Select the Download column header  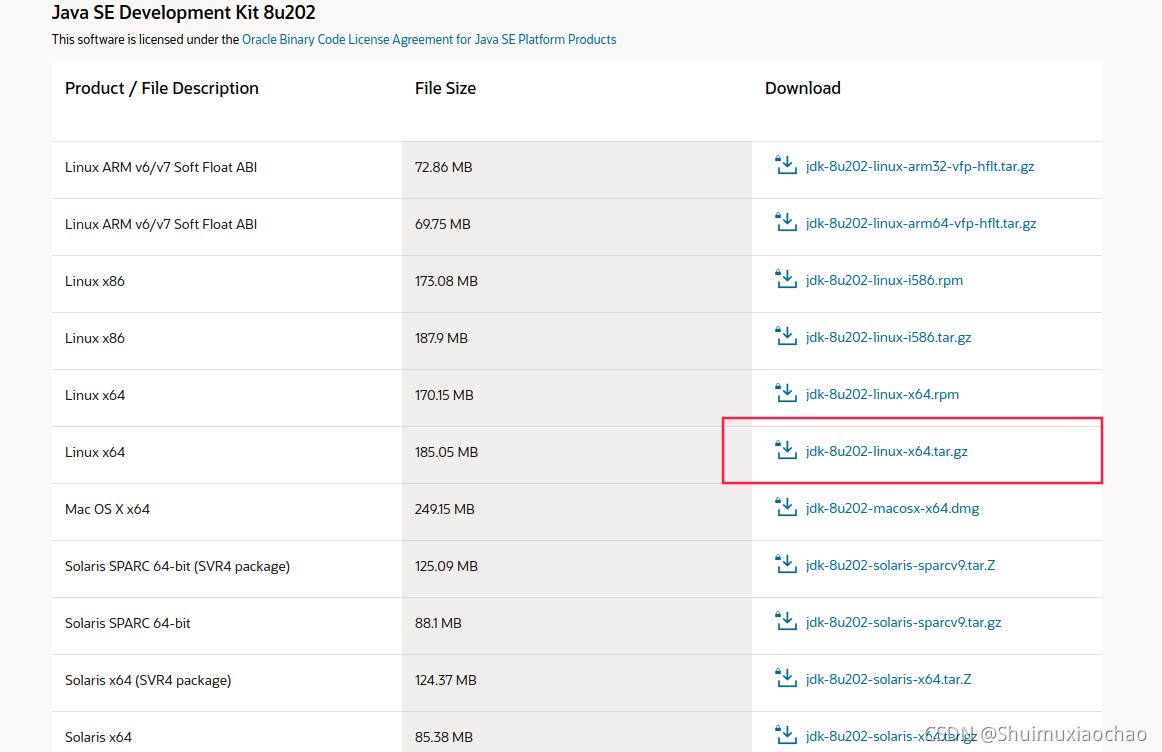pyautogui.click(x=803, y=88)
